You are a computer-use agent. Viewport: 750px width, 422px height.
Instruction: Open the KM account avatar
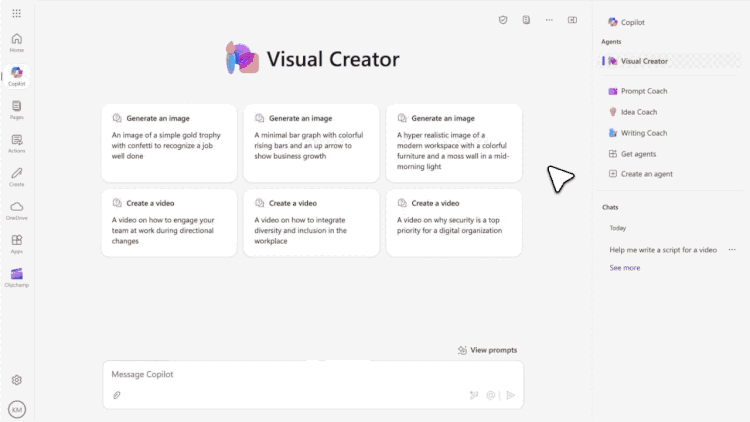(17, 410)
